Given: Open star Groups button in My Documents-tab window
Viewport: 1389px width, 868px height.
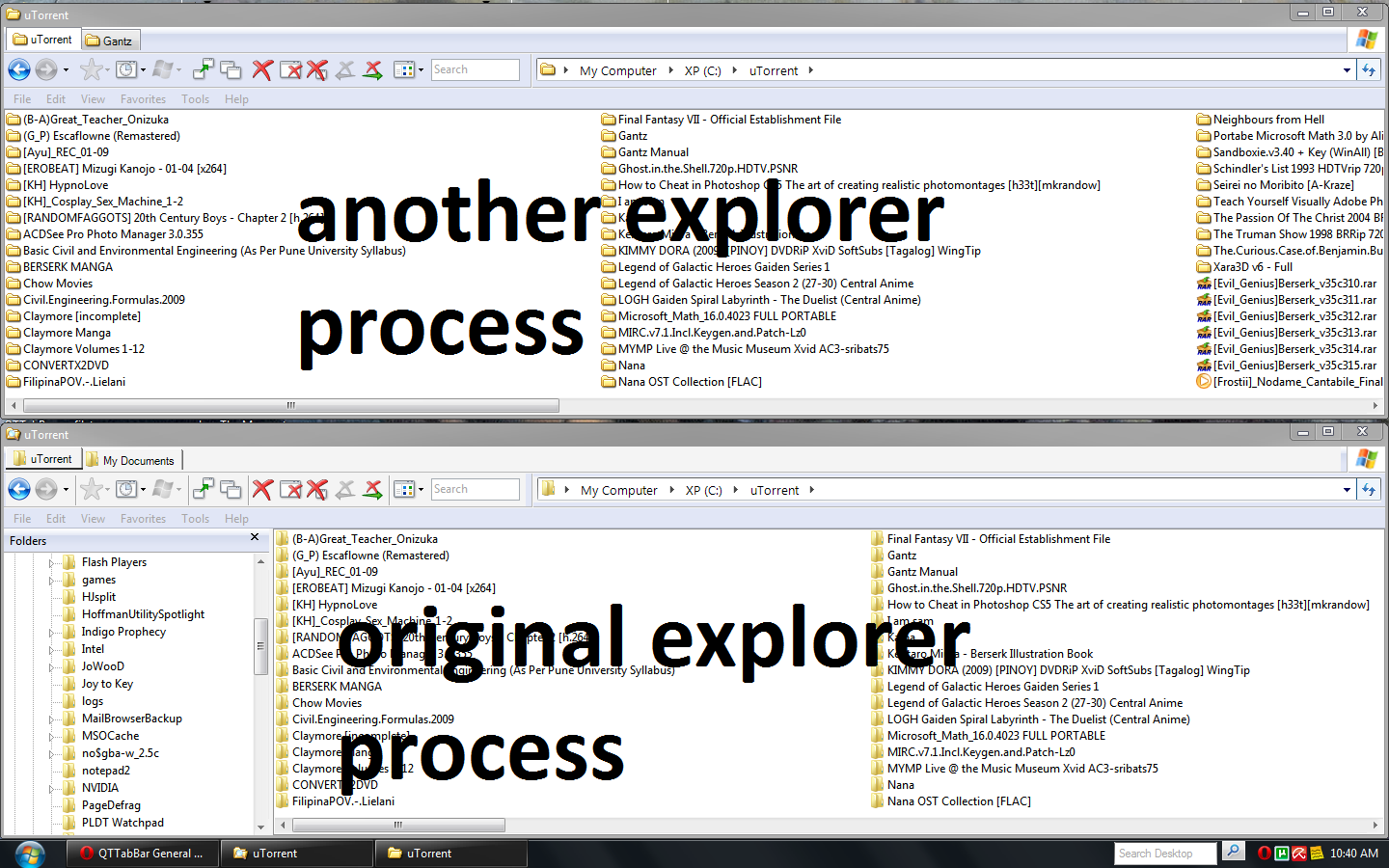Looking at the screenshot, I should [91, 489].
